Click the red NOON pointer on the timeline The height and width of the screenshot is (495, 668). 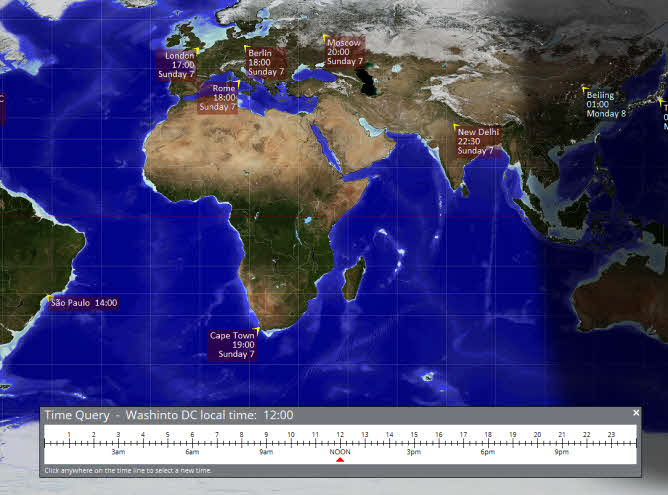[340, 460]
